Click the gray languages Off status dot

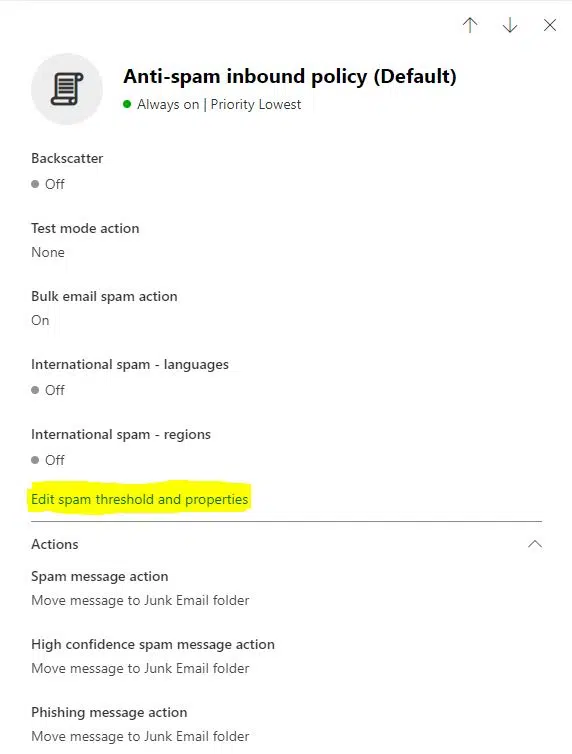coord(35,390)
